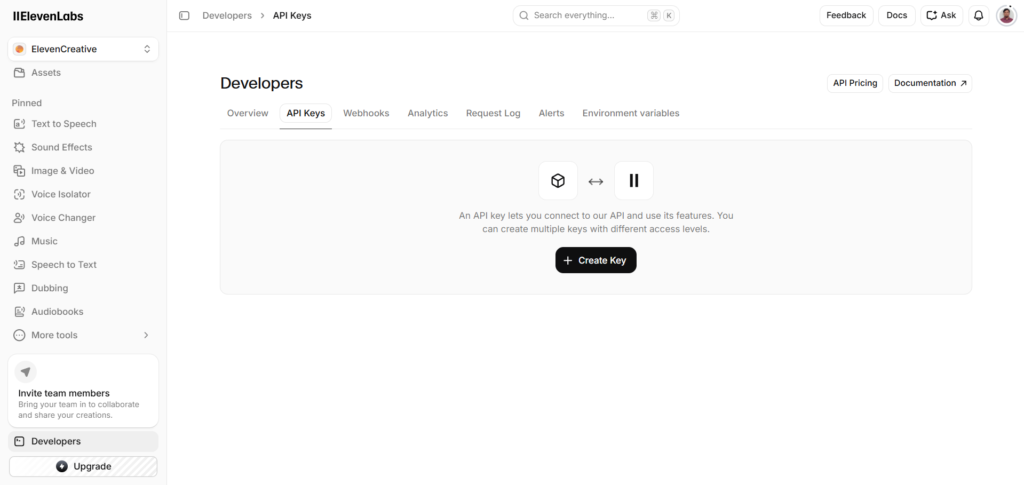Click the Create Key button
The image size is (1024, 485).
[x=596, y=260]
